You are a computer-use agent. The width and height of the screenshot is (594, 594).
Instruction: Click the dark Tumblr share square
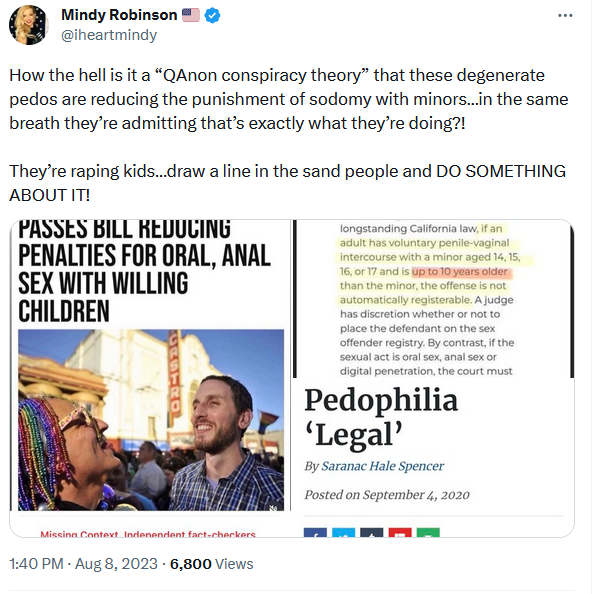coord(372,532)
